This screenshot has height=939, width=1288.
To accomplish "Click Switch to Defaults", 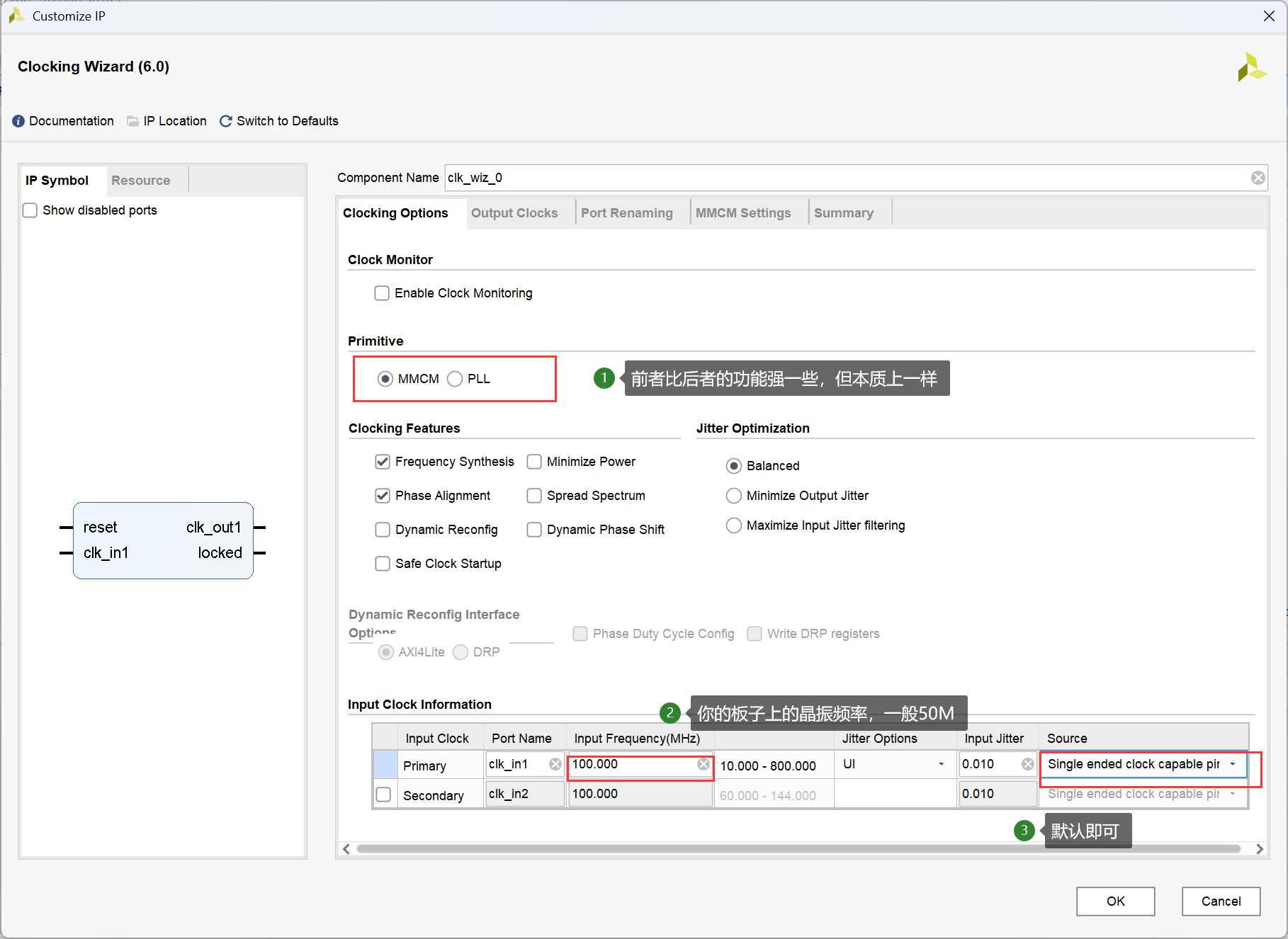I will pos(288,121).
